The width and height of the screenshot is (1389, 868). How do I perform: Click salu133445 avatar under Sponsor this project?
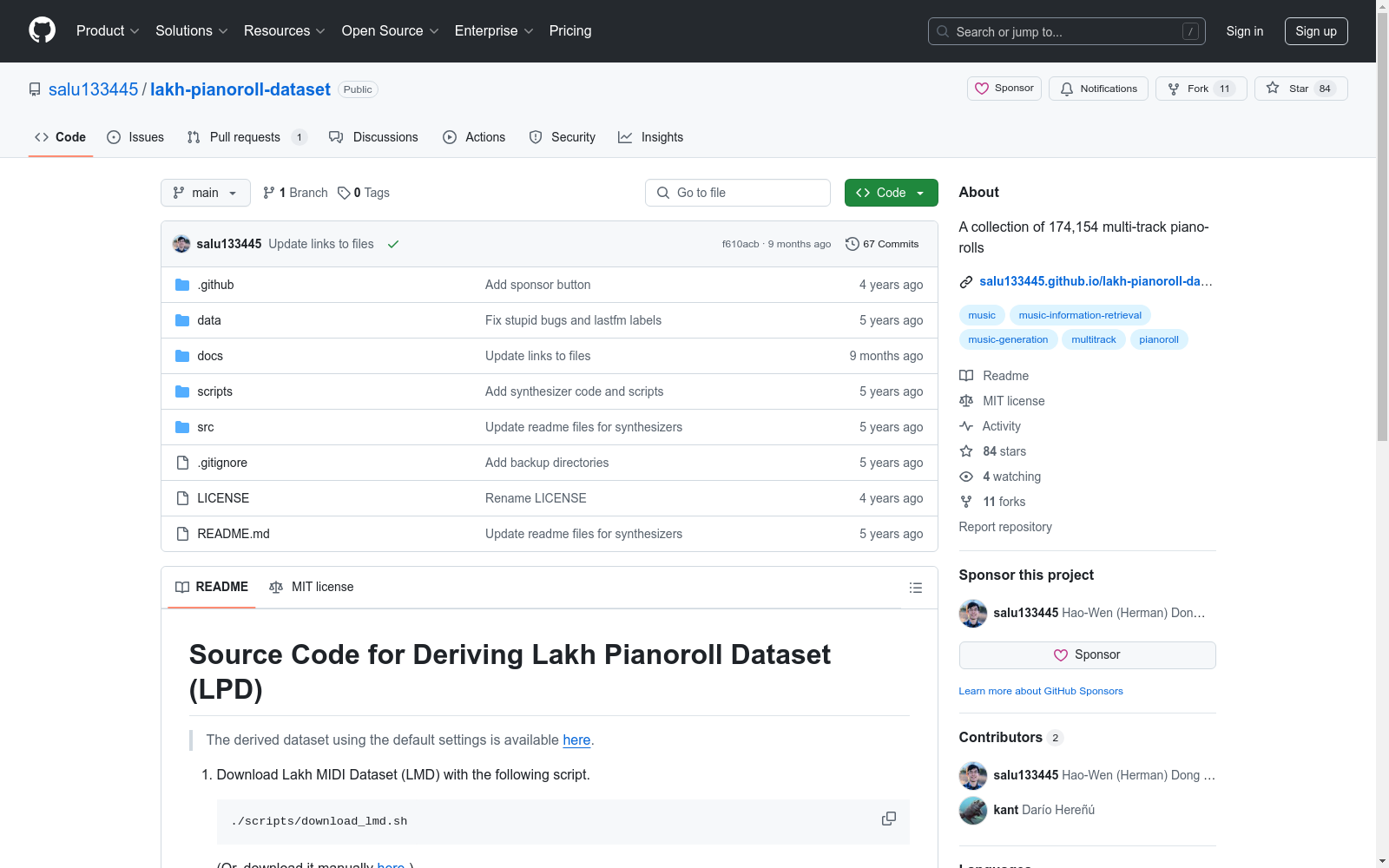tap(973, 613)
